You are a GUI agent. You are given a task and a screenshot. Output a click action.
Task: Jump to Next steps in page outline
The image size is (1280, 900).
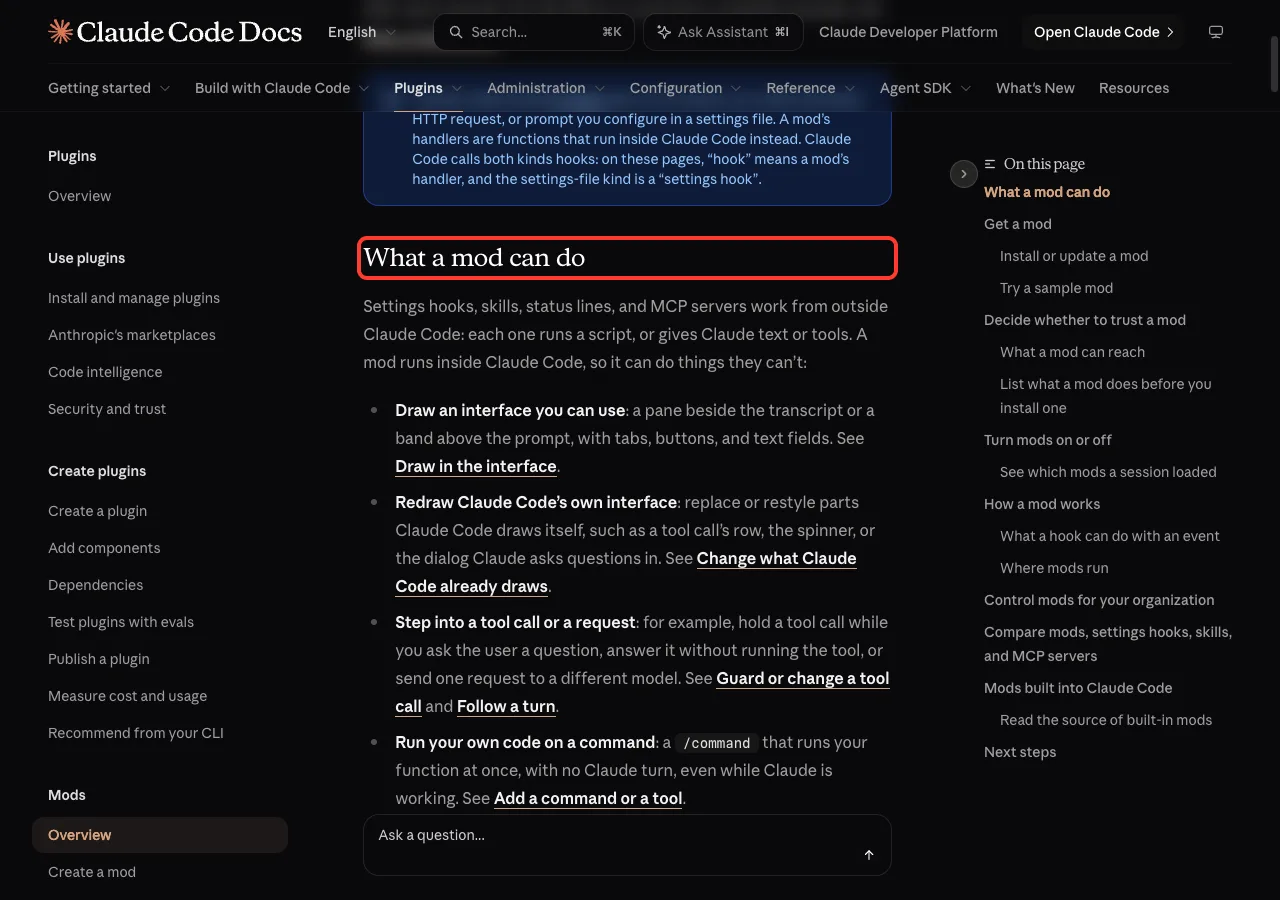coord(1020,752)
